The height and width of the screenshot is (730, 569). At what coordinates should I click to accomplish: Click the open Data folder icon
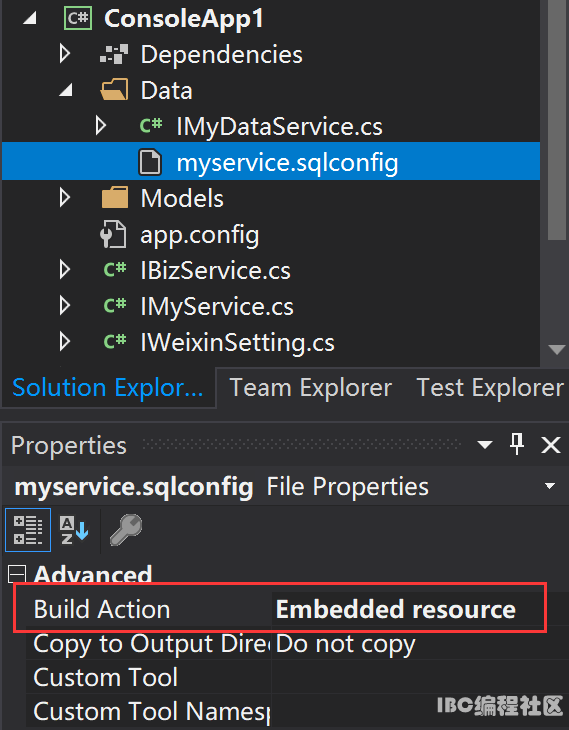114,89
